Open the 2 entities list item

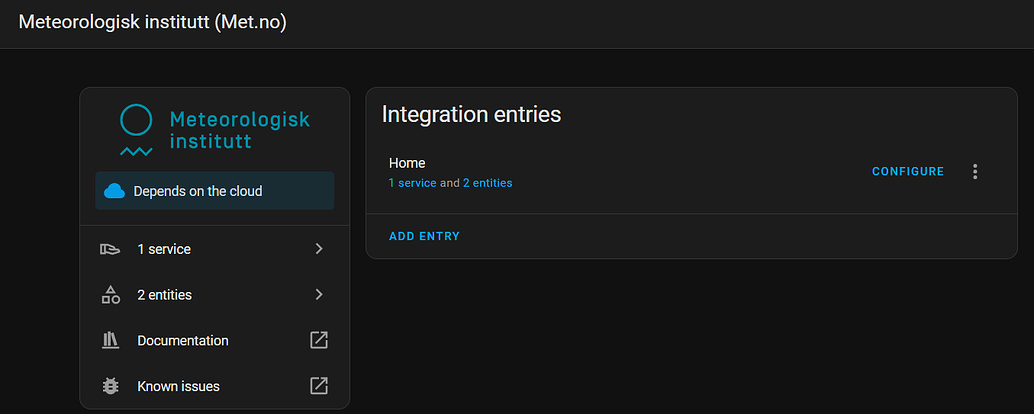tap(165, 295)
